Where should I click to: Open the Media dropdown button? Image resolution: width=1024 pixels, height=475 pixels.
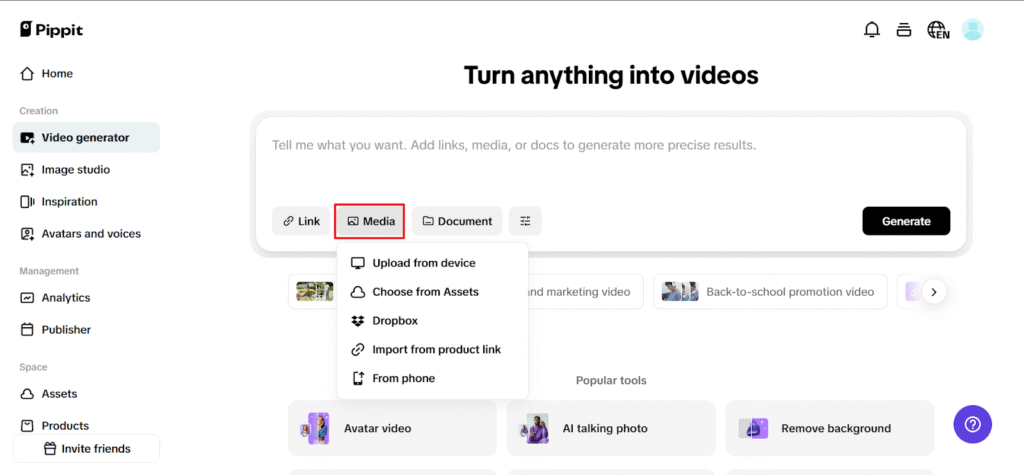tap(370, 221)
